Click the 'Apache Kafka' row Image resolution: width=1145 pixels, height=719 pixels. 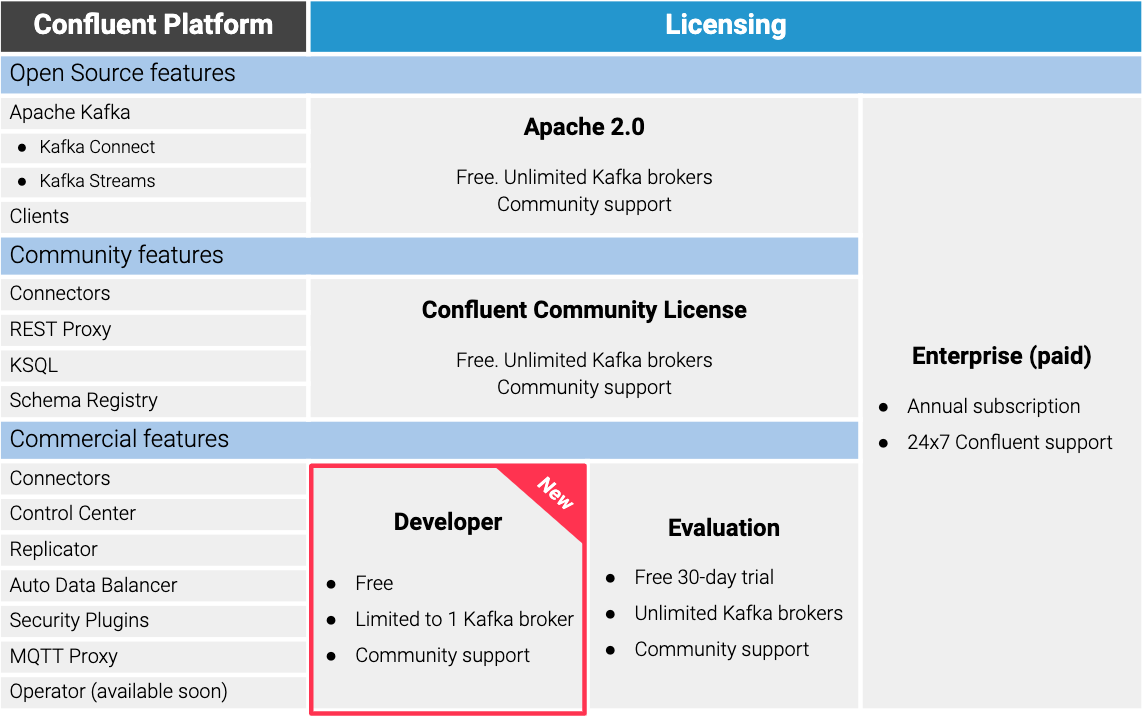pos(153,112)
